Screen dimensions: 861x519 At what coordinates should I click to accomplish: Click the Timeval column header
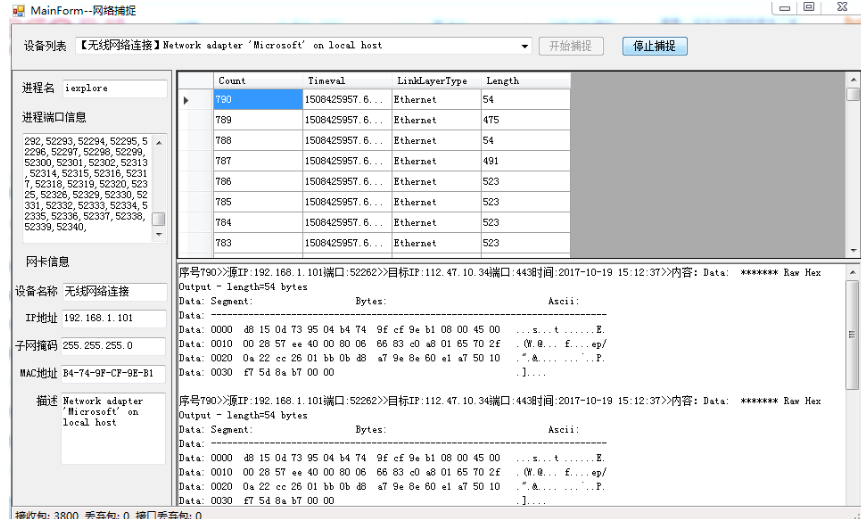pyautogui.click(x=348, y=81)
